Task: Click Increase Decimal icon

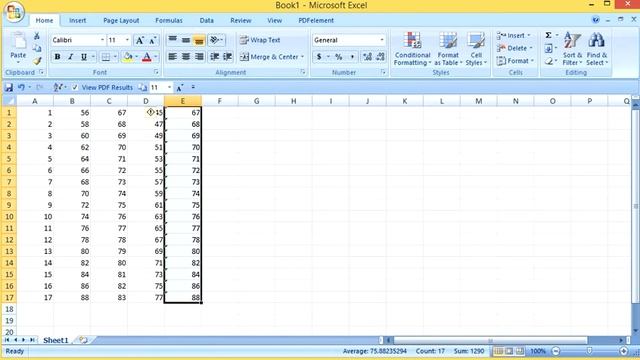Action: (x=367, y=57)
